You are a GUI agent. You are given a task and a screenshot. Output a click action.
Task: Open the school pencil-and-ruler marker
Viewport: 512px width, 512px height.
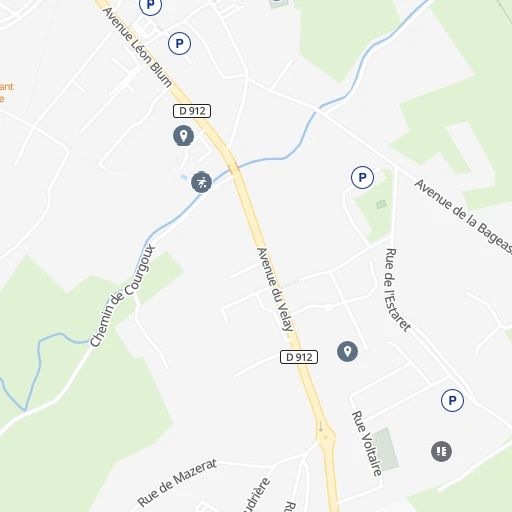click(441, 451)
